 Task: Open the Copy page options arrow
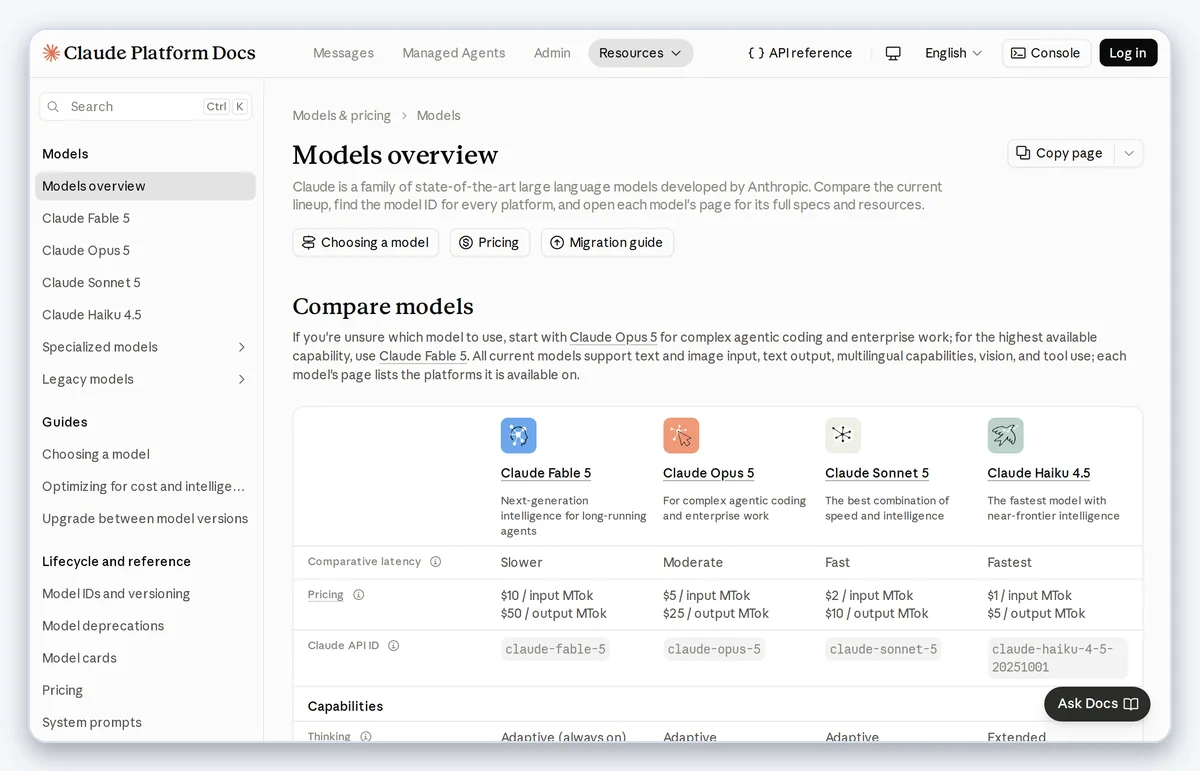tap(1129, 153)
